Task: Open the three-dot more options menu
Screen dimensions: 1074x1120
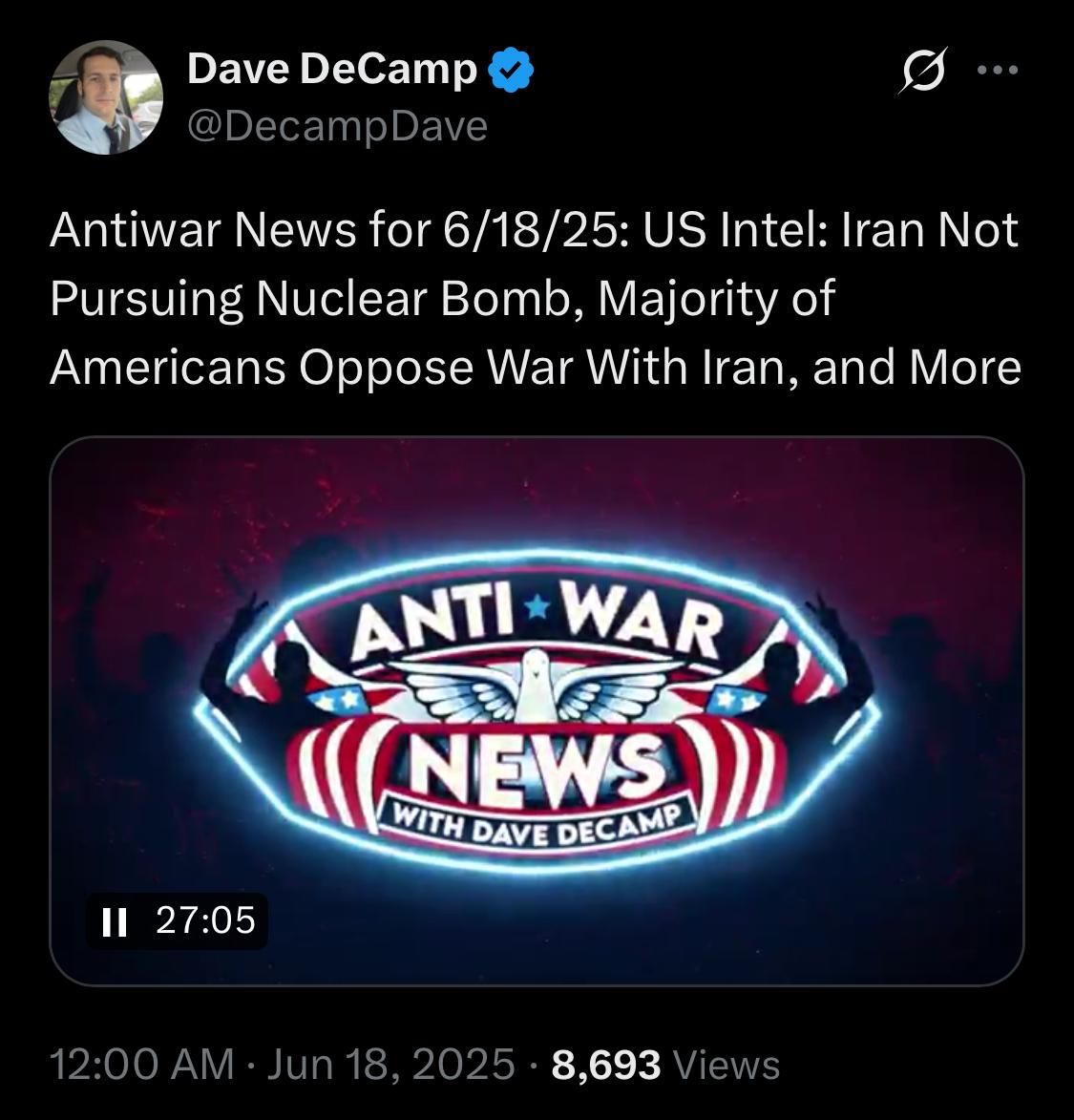Action: point(998,70)
